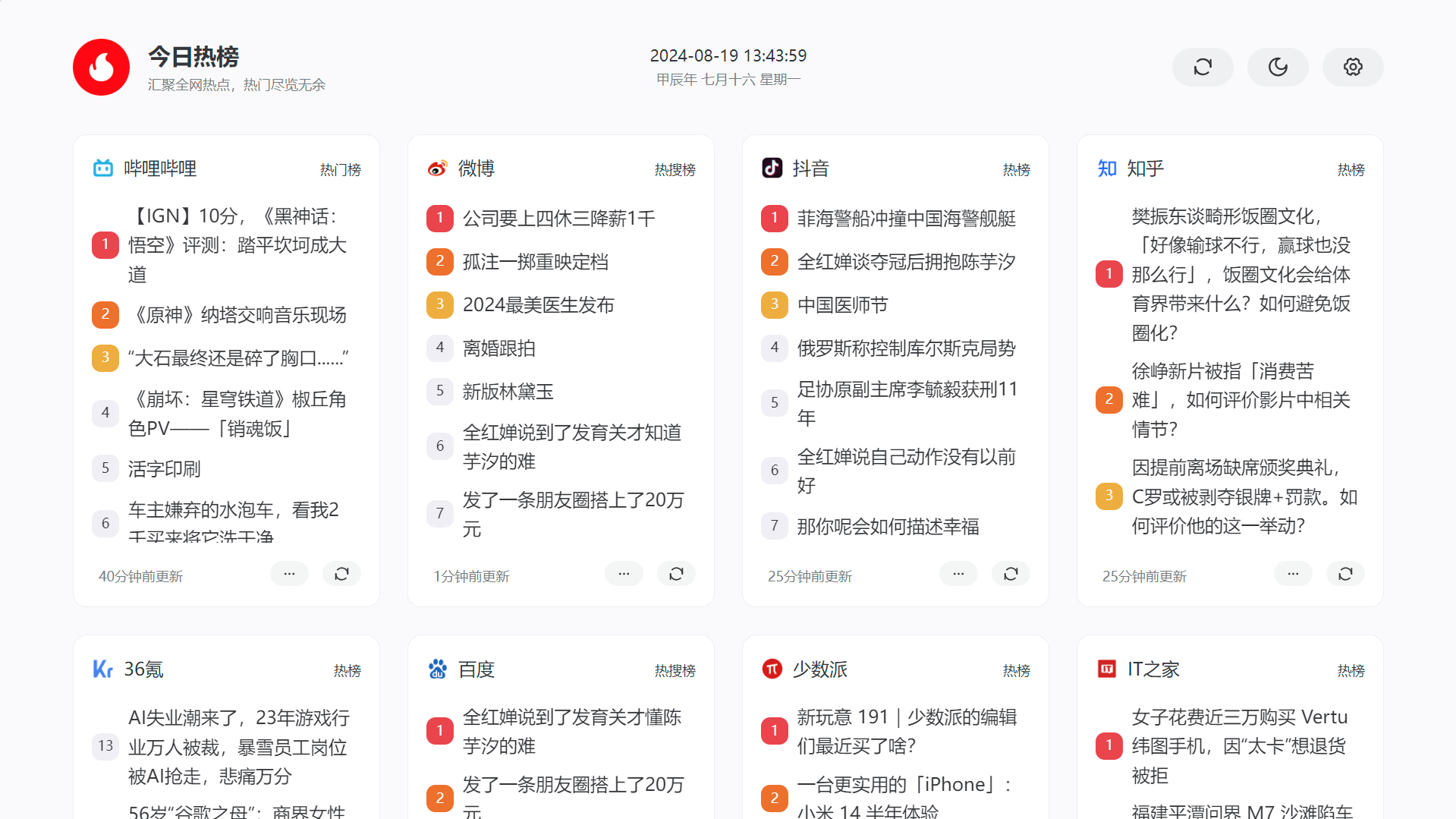Click the 今日热榜 site title

(x=193, y=56)
